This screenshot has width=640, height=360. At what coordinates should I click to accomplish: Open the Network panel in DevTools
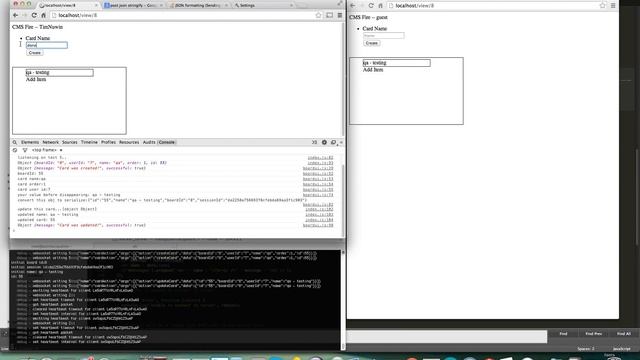click(x=51, y=142)
